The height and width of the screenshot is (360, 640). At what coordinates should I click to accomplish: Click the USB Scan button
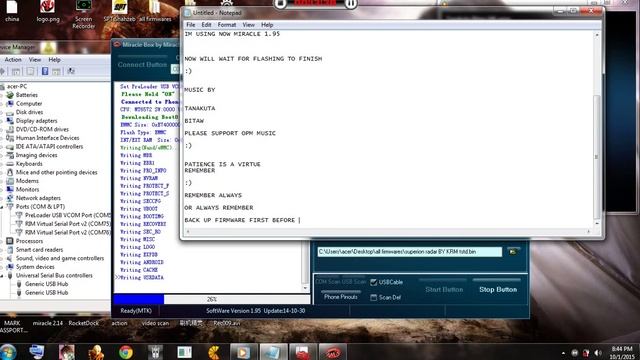(x=353, y=282)
